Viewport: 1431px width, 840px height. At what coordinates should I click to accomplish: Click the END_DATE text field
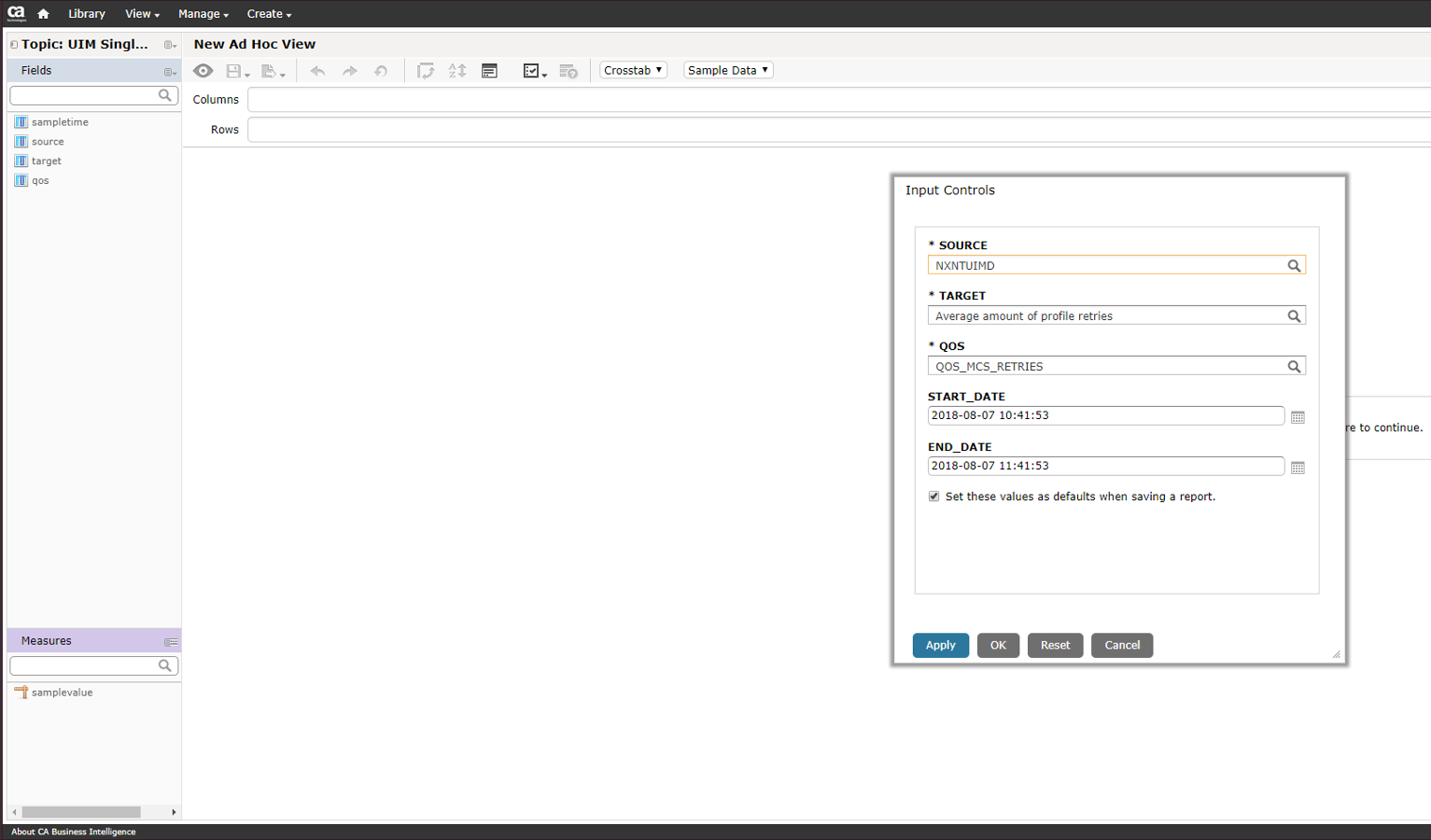click(1106, 466)
